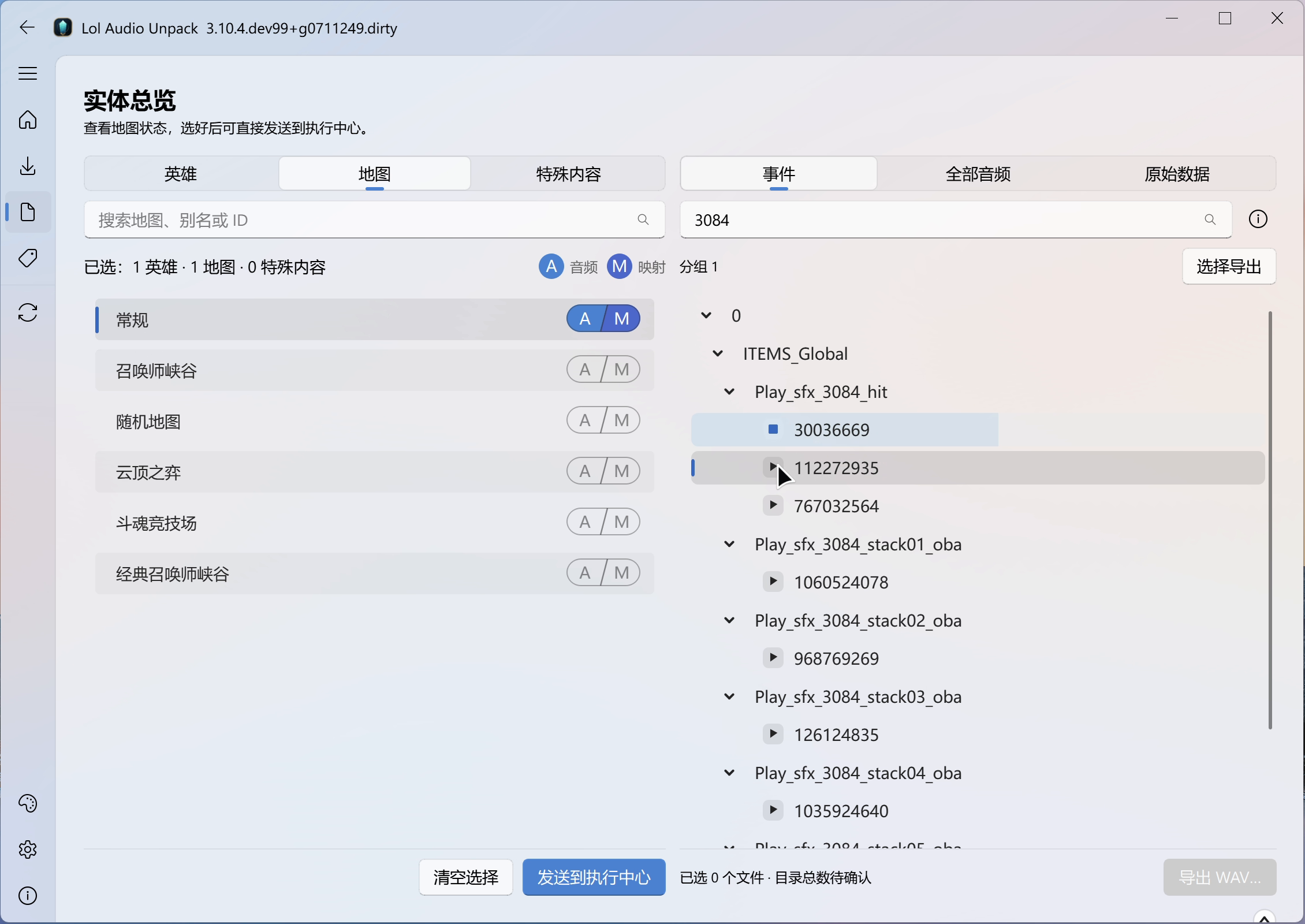Go to the Home sidebar icon
The height and width of the screenshot is (924, 1305).
pyautogui.click(x=28, y=120)
